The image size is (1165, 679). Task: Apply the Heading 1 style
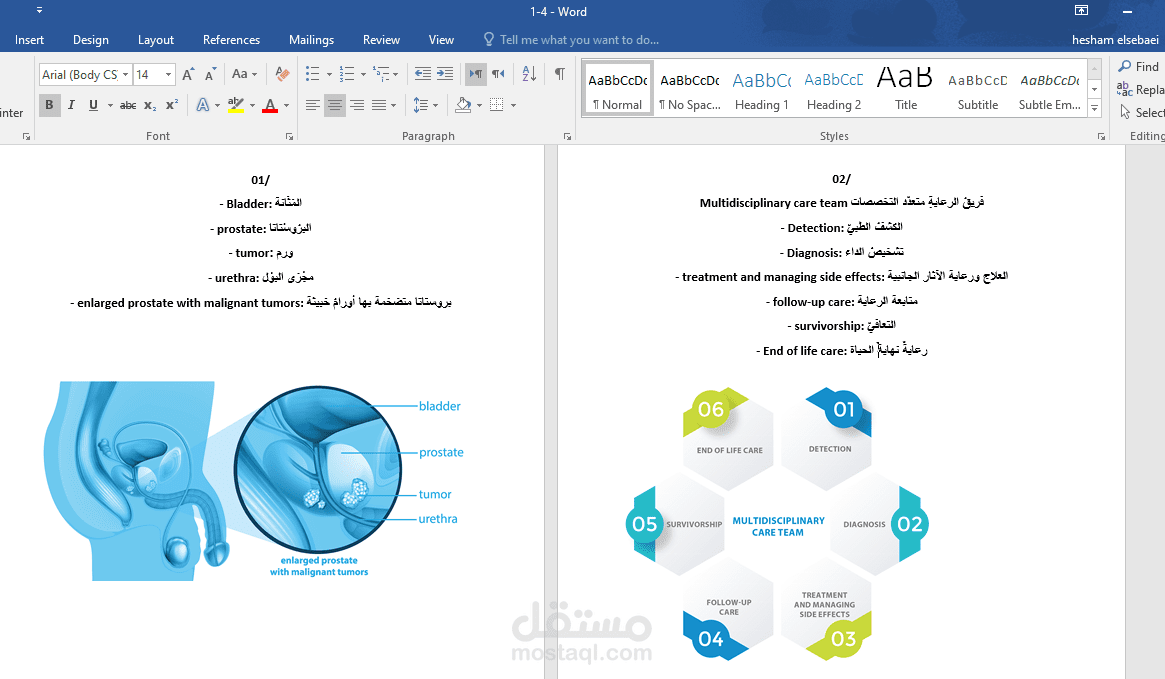(762, 89)
